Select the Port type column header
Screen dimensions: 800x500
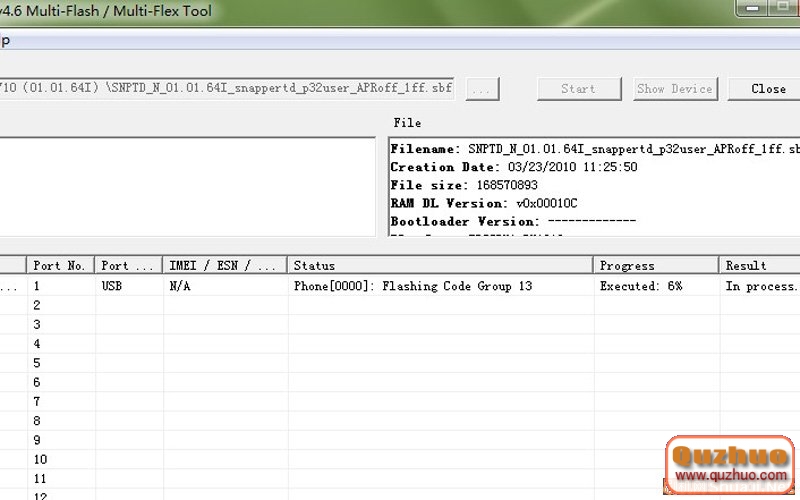128,265
